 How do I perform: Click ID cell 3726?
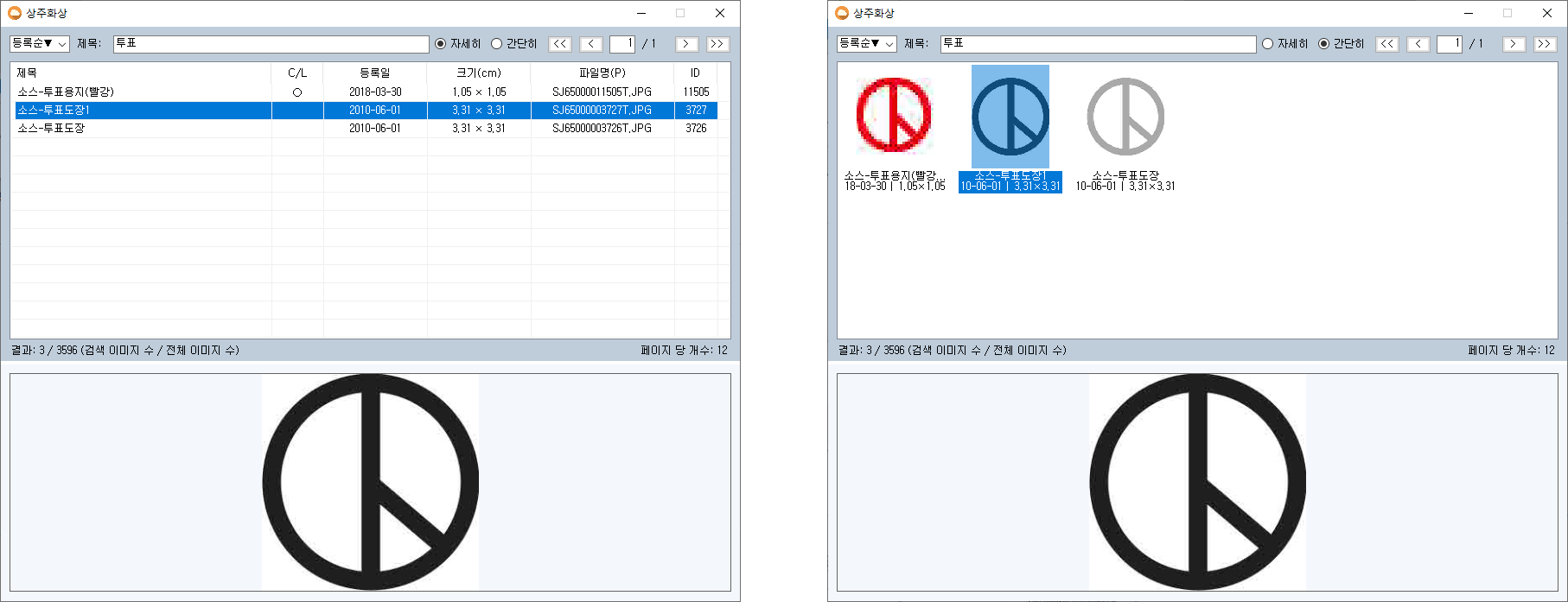[696, 128]
